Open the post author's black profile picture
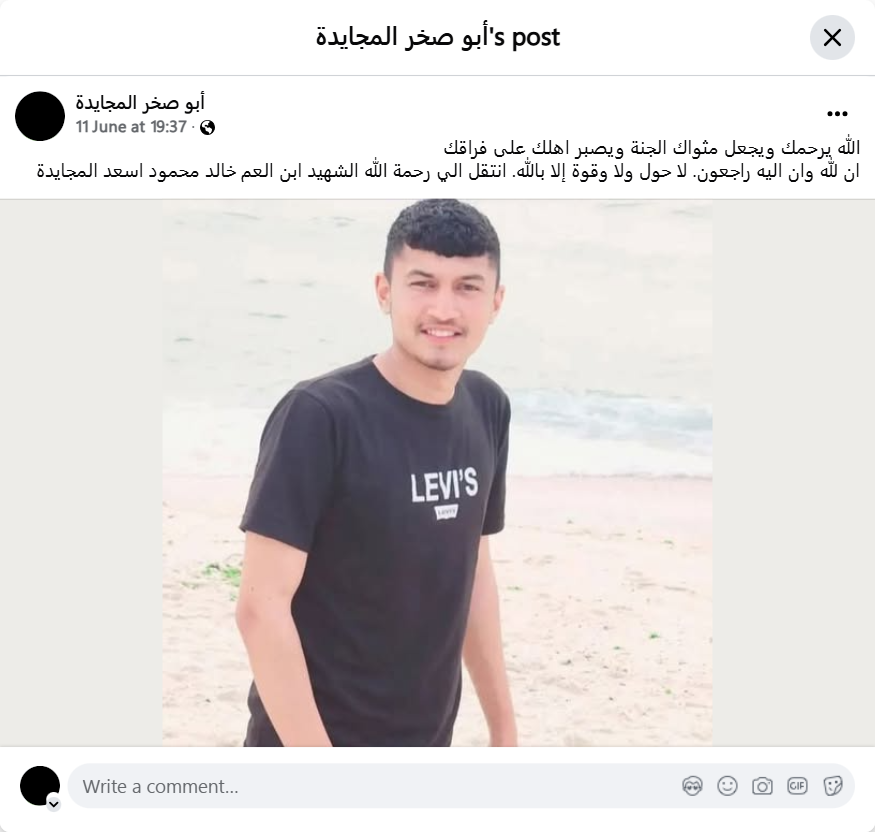 40,116
